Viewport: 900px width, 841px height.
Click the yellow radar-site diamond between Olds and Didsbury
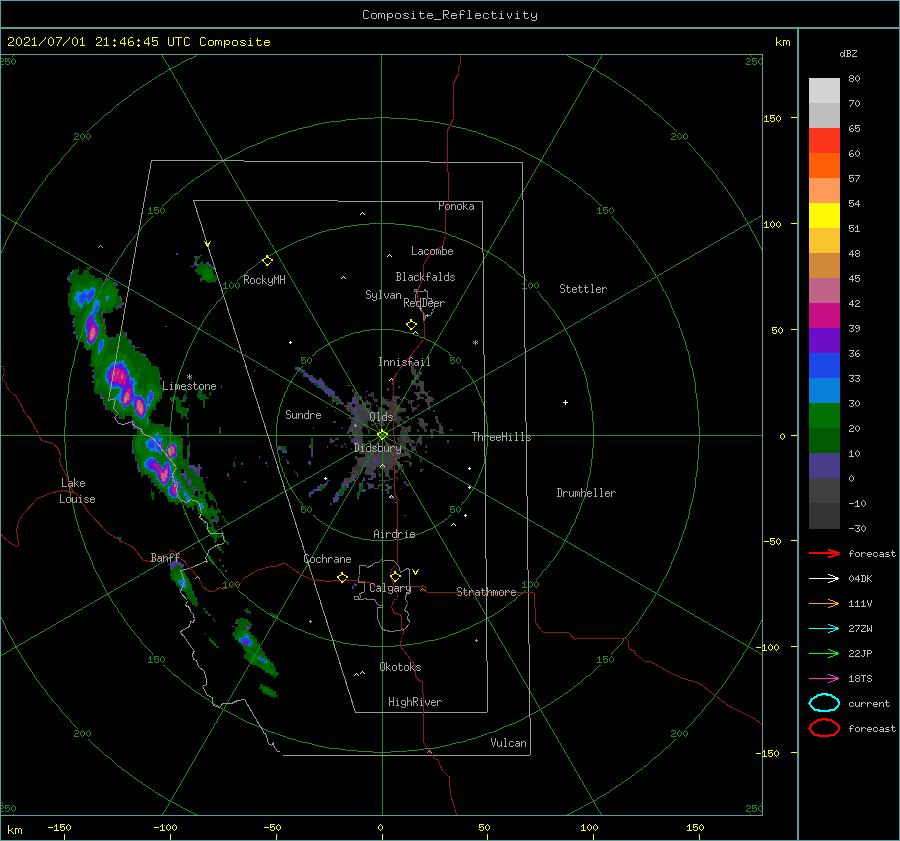click(382, 435)
